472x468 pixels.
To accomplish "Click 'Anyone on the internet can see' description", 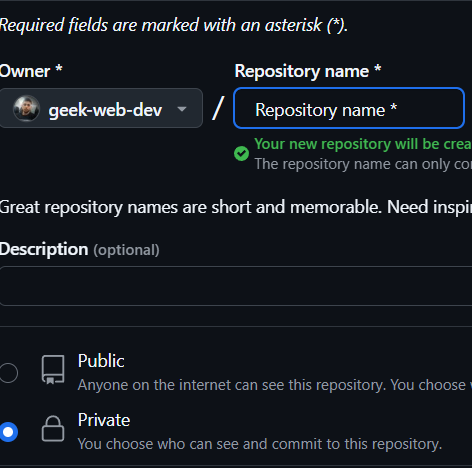I will click(275, 385).
